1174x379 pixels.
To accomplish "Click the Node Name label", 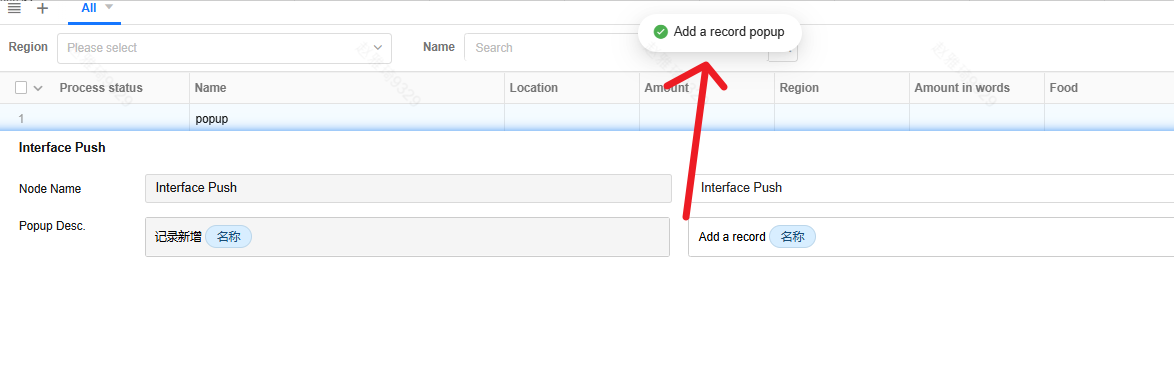I will [50, 189].
